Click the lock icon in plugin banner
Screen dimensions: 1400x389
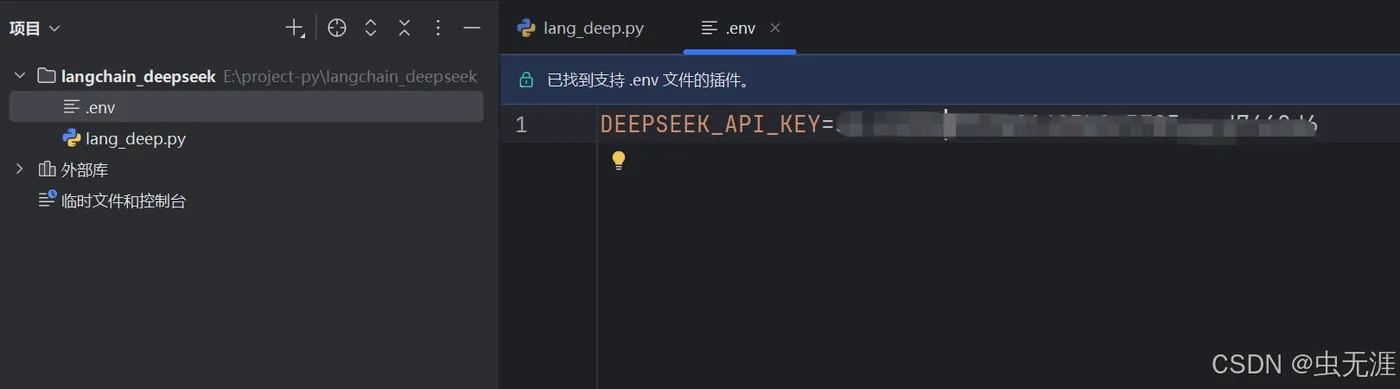point(526,80)
